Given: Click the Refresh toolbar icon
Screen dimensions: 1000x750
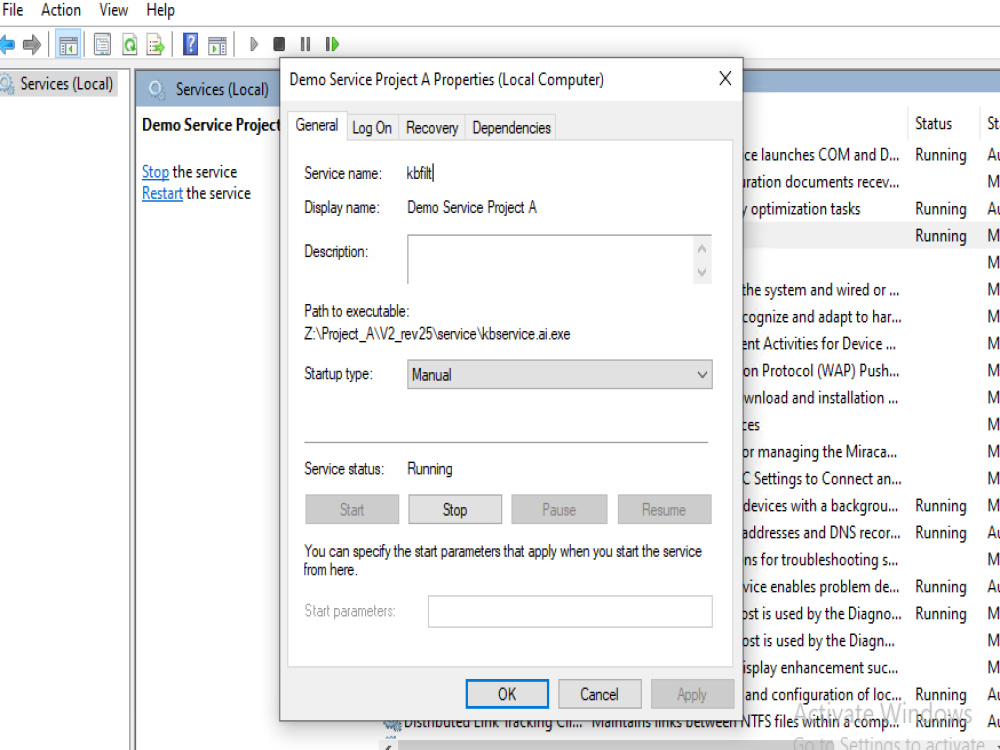Looking at the screenshot, I should pyautogui.click(x=130, y=45).
